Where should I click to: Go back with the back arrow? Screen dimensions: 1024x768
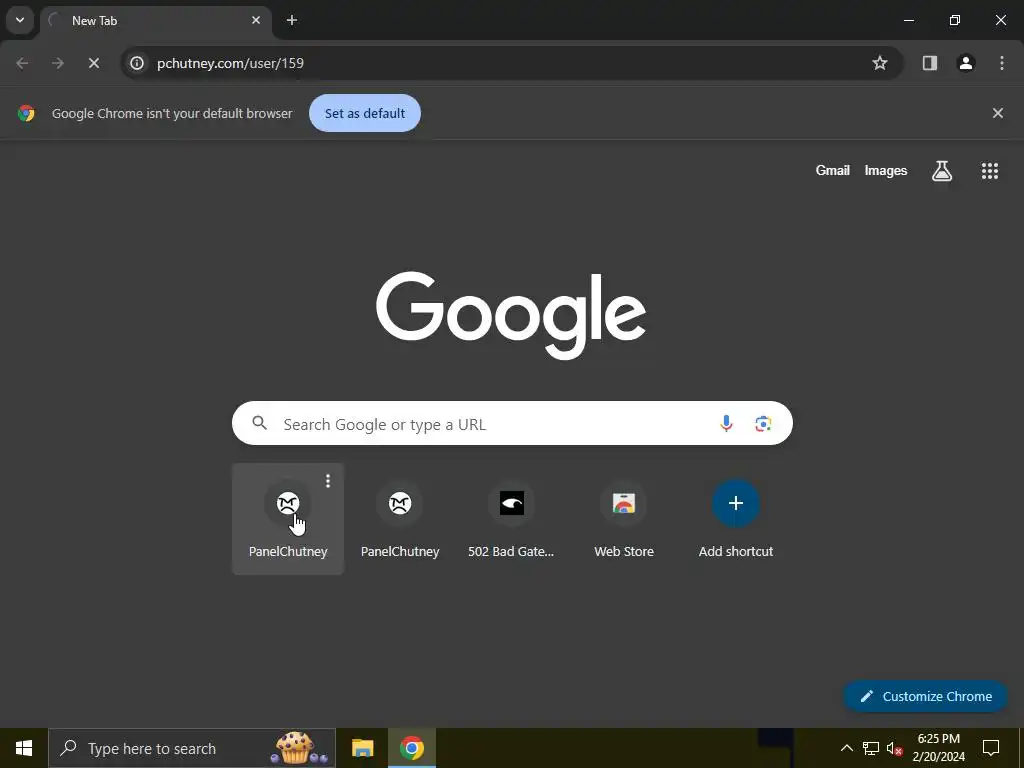pyautogui.click(x=22, y=63)
